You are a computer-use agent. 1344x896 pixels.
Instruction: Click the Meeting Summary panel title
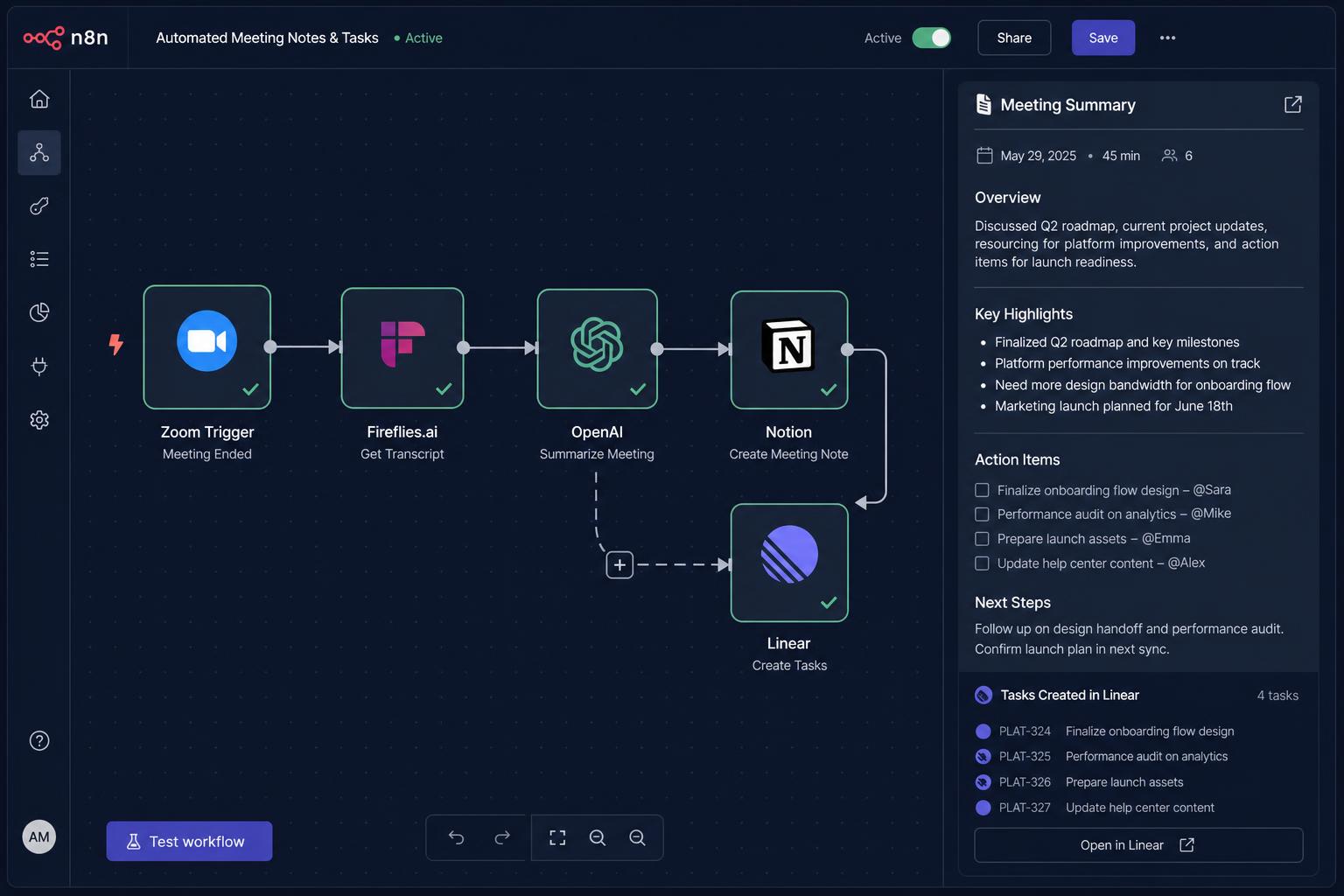(x=1067, y=105)
